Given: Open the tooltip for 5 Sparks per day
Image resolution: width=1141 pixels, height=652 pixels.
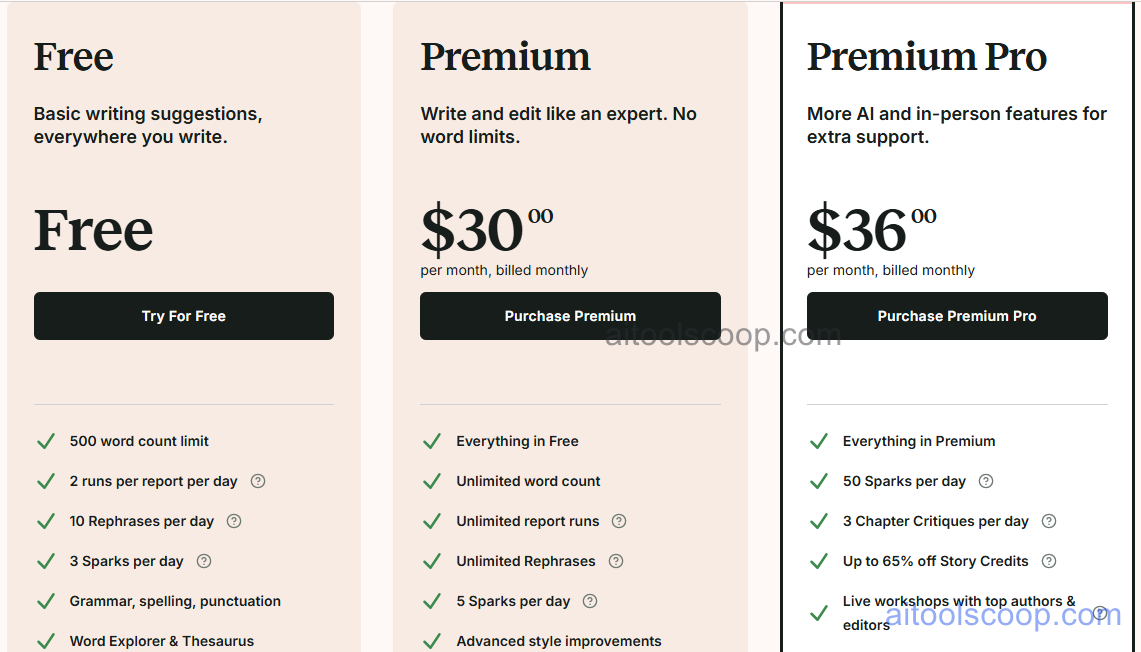Looking at the screenshot, I should (x=590, y=601).
